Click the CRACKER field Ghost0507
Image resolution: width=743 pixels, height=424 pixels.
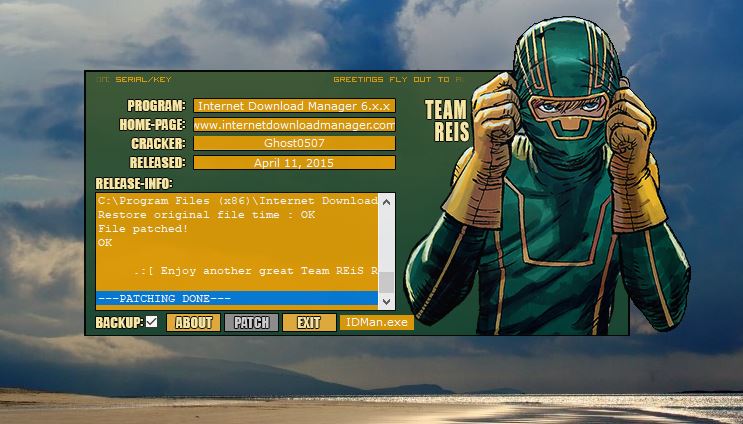coord(294,143)
